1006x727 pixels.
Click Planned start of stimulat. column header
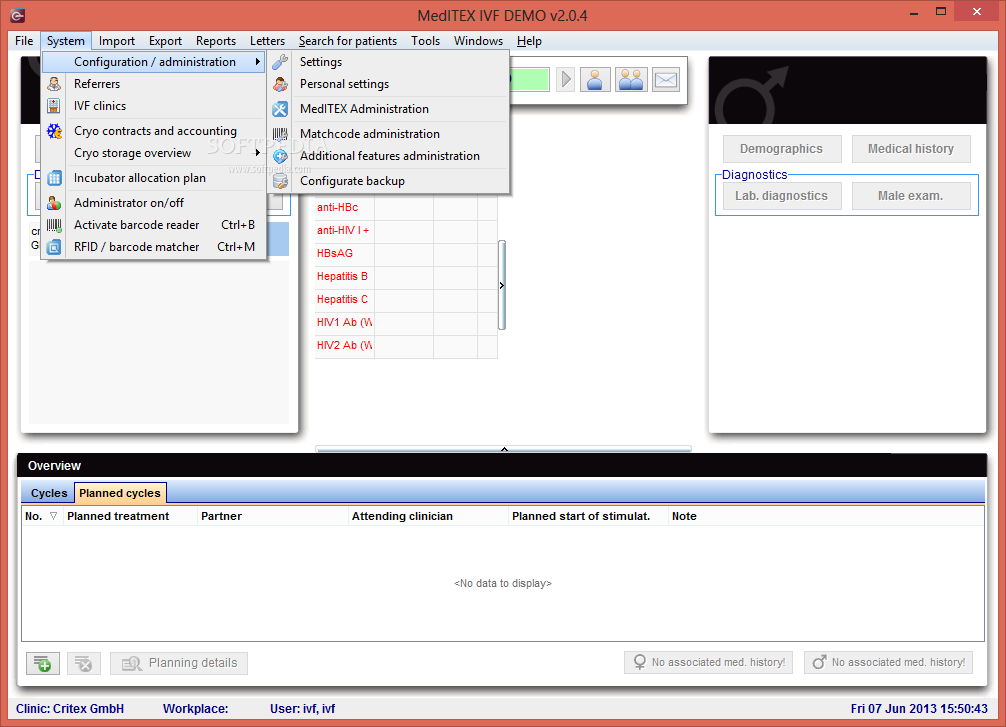(588, 516)
